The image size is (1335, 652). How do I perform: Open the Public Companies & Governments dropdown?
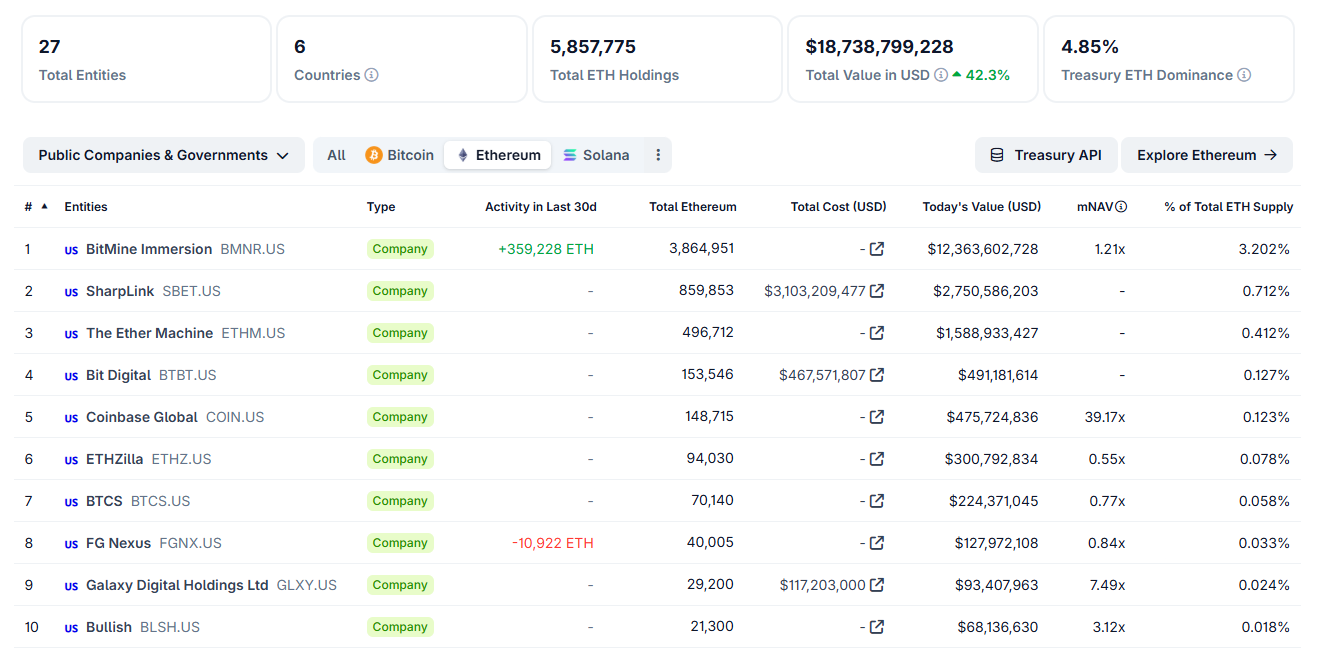[163, 155]
